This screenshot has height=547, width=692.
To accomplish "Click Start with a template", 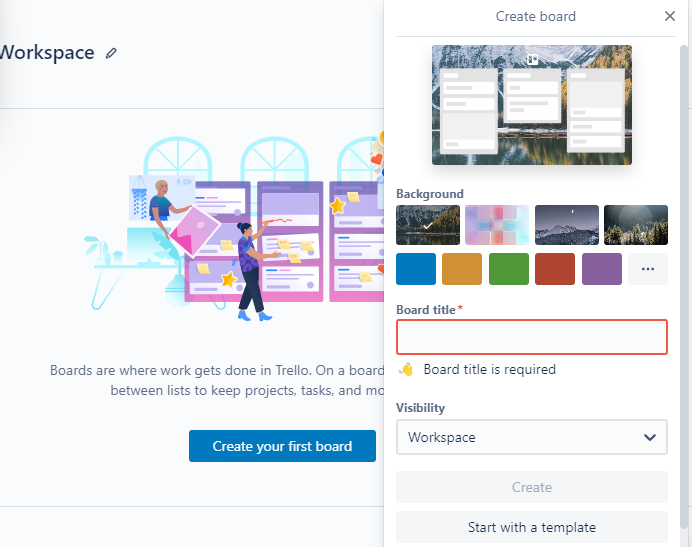I will click(532, 527).
